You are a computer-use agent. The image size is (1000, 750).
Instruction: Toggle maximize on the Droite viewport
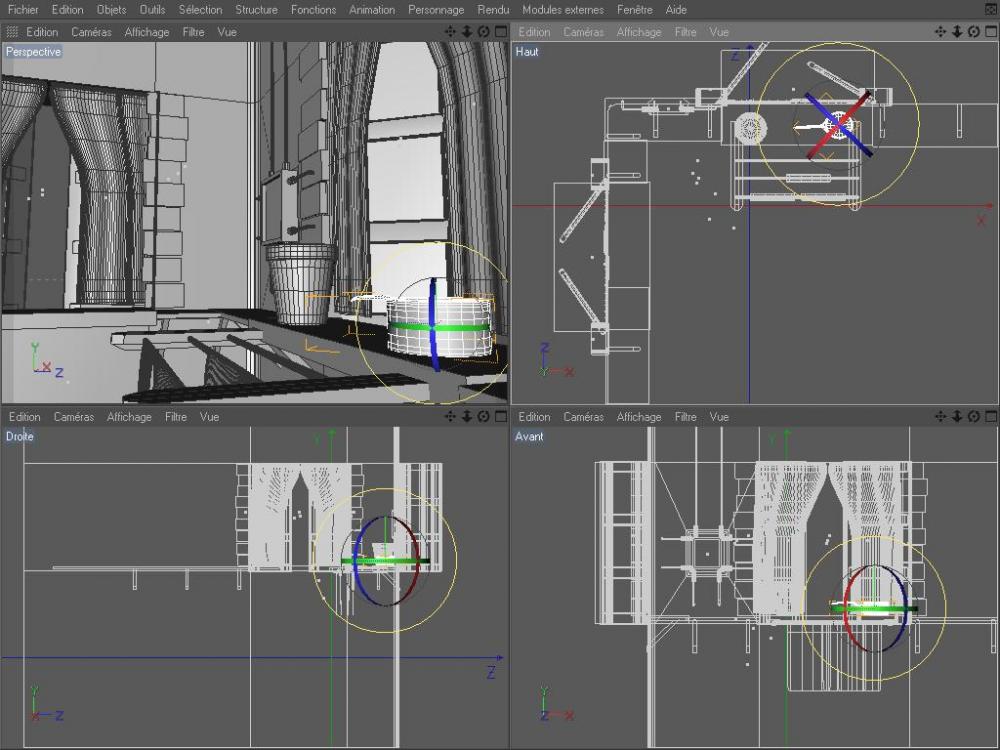tap(499, 417)
